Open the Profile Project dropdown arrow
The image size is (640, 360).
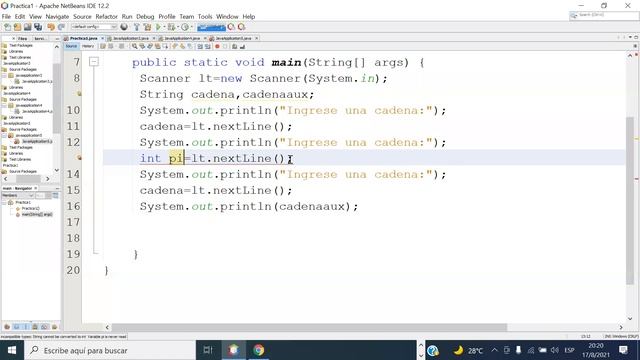191,27
